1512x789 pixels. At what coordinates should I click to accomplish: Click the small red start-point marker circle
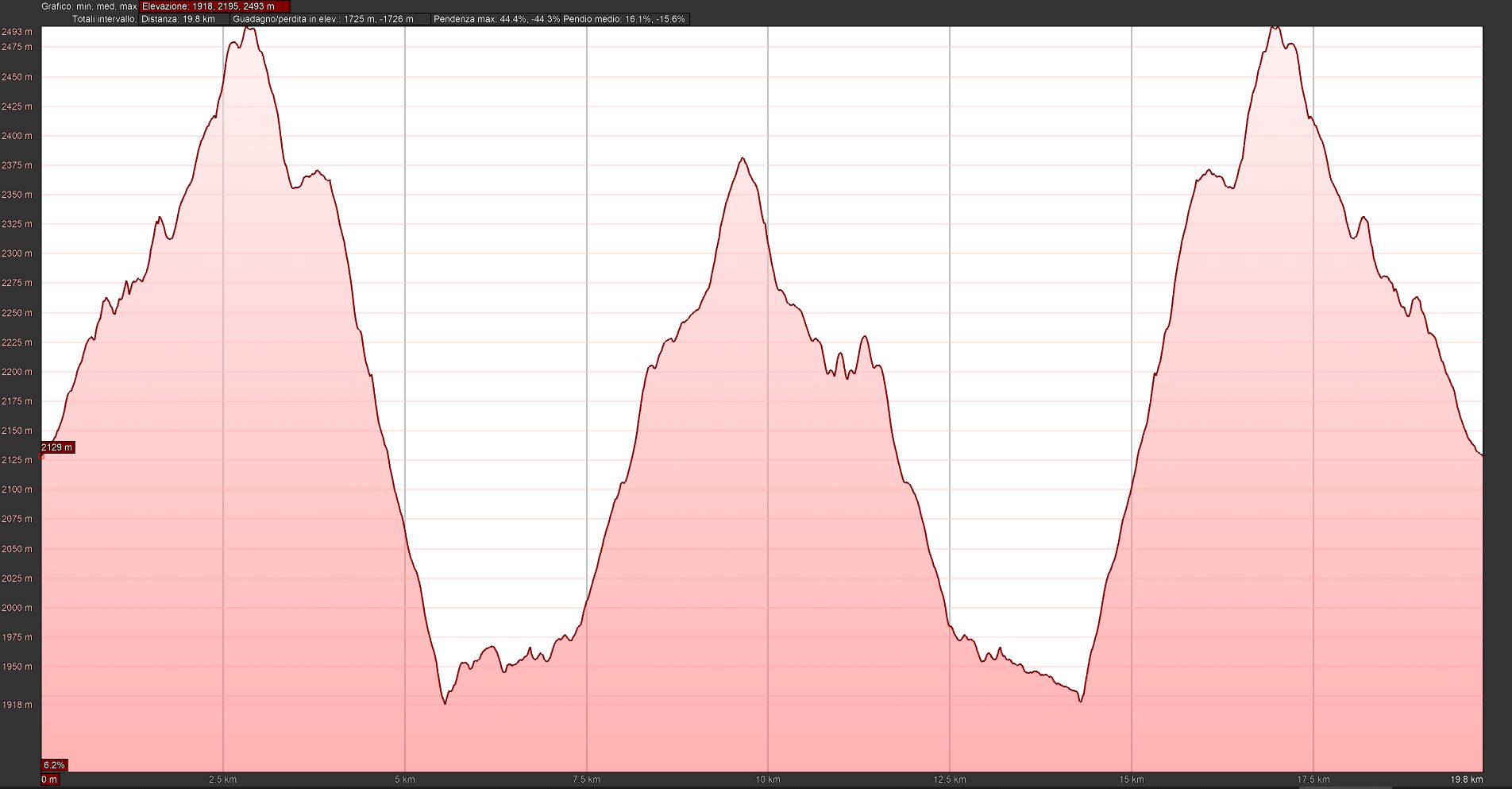click(42, 457)
